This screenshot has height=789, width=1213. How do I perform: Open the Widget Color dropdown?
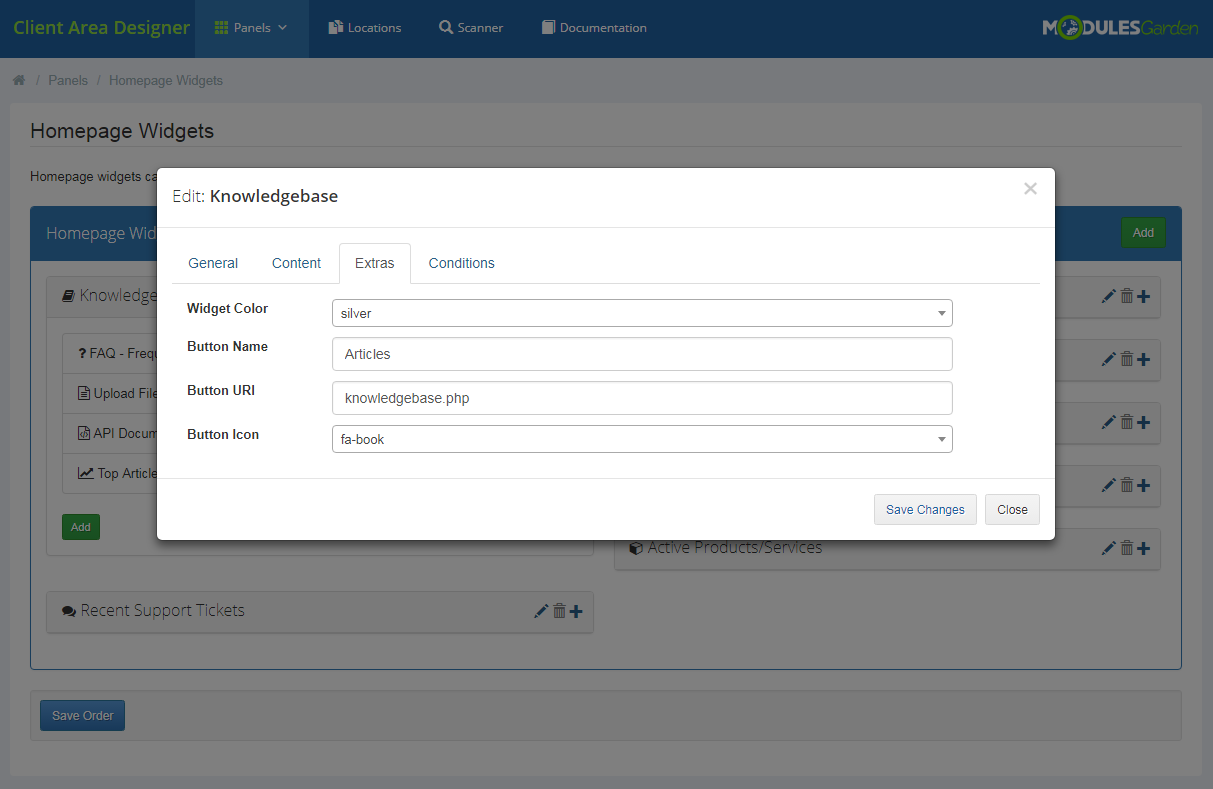tap(641, 313)
